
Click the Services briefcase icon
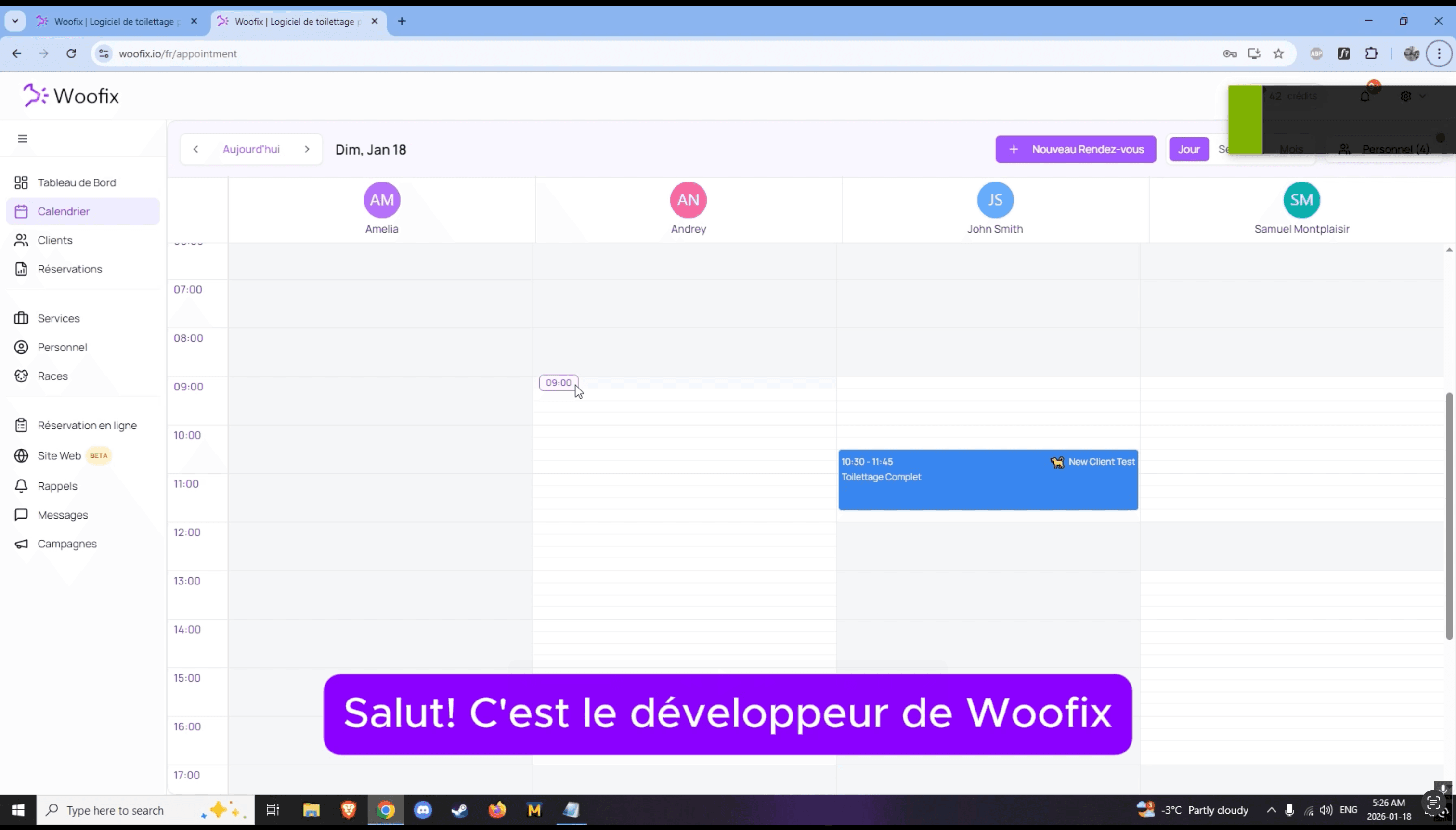click(x=21, y=318)
